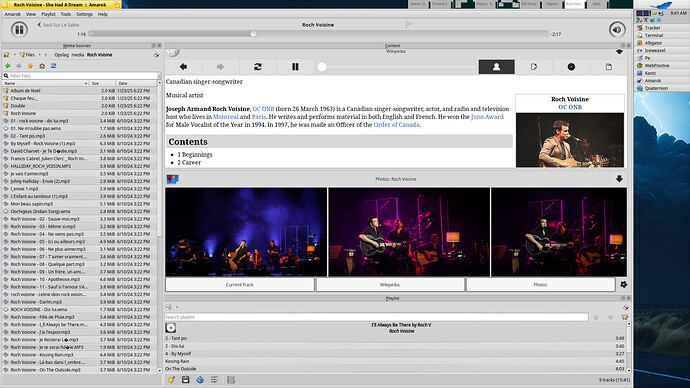This screenshot has height=388, width=690.
Task: Open the Files breadcrumb dropdown arrow
Action: [x=39, y=55]
